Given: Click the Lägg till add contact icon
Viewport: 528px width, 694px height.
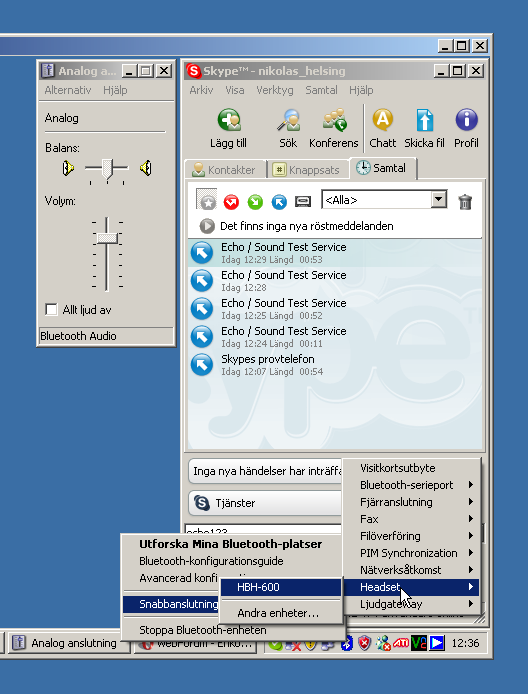Looking at the screenshot, I should coord(229,120).
